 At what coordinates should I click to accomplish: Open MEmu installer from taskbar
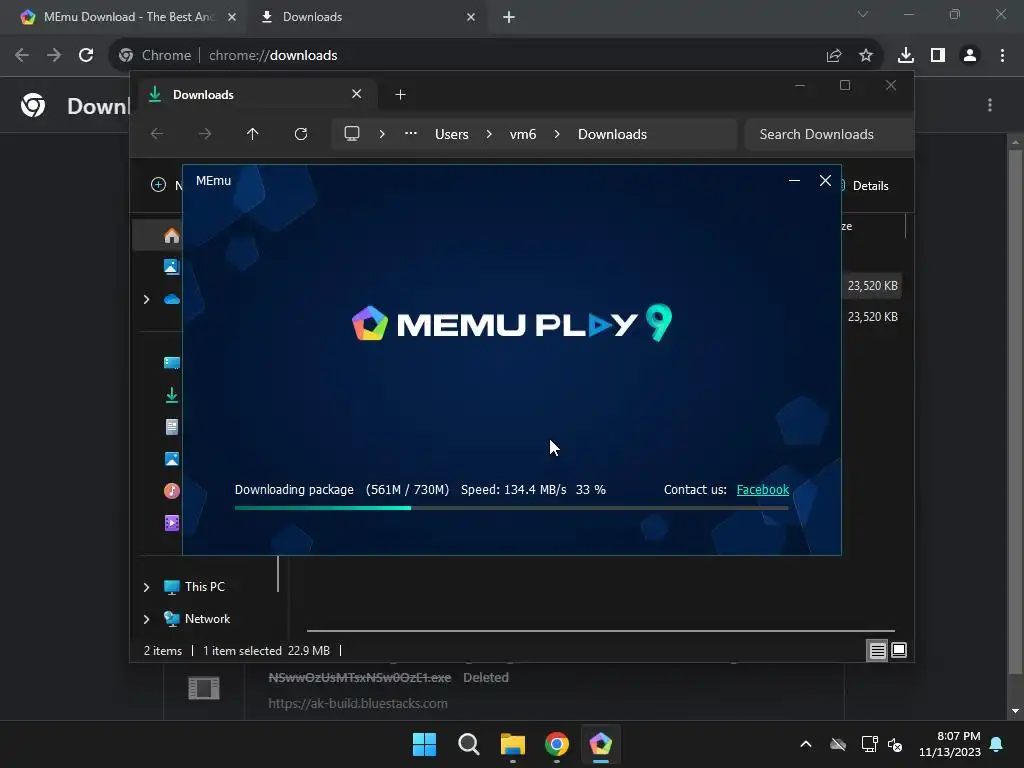pyautogui.click(x=600, y=744)
